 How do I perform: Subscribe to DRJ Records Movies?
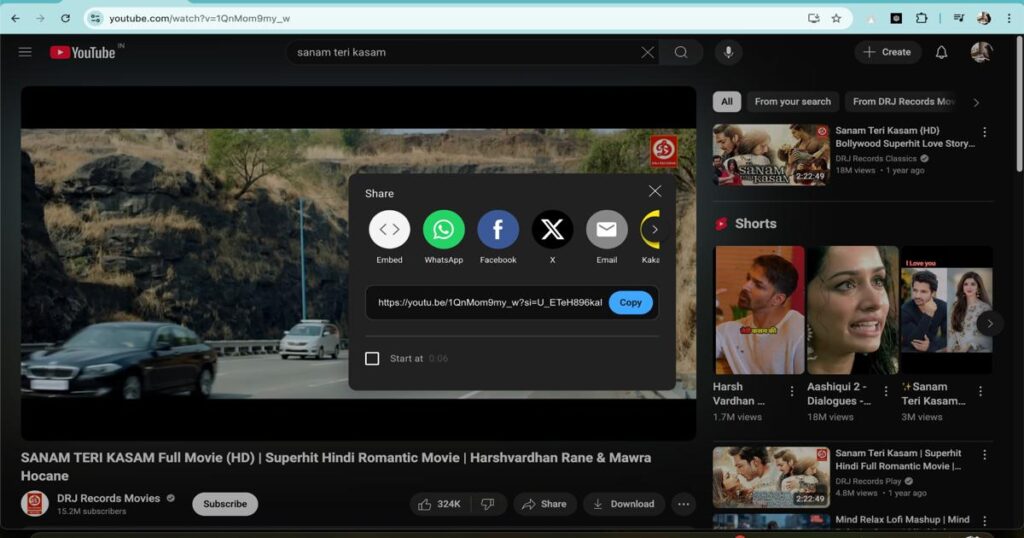225,504
